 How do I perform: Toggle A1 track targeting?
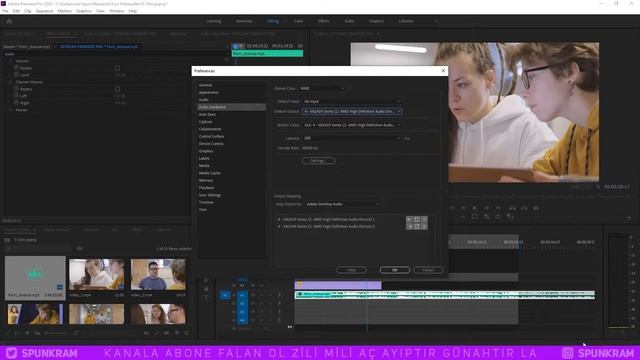click(x=242, y=295)
